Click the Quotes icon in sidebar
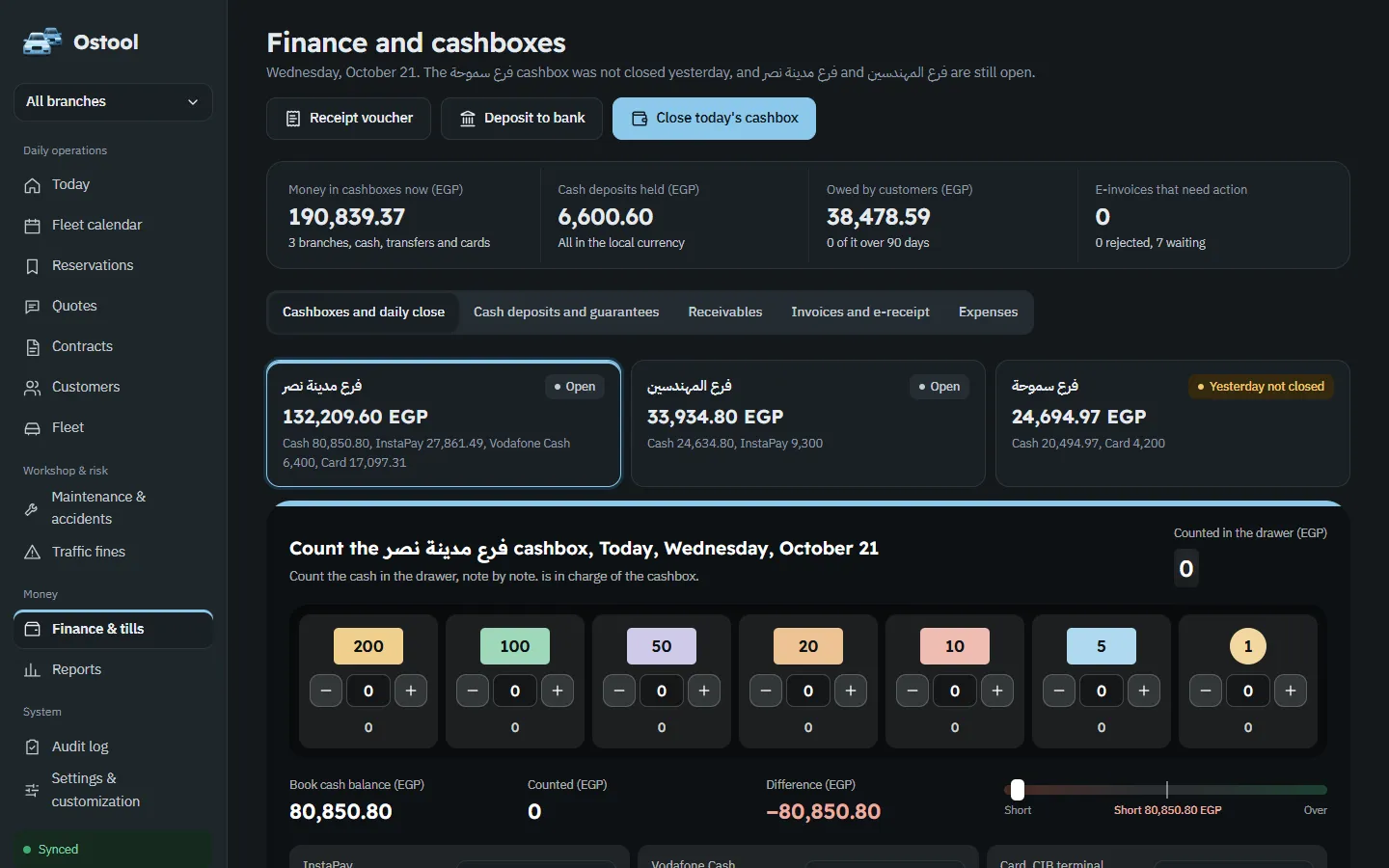Viewport: 1389px width, 868px height. (x=33, y=307)
